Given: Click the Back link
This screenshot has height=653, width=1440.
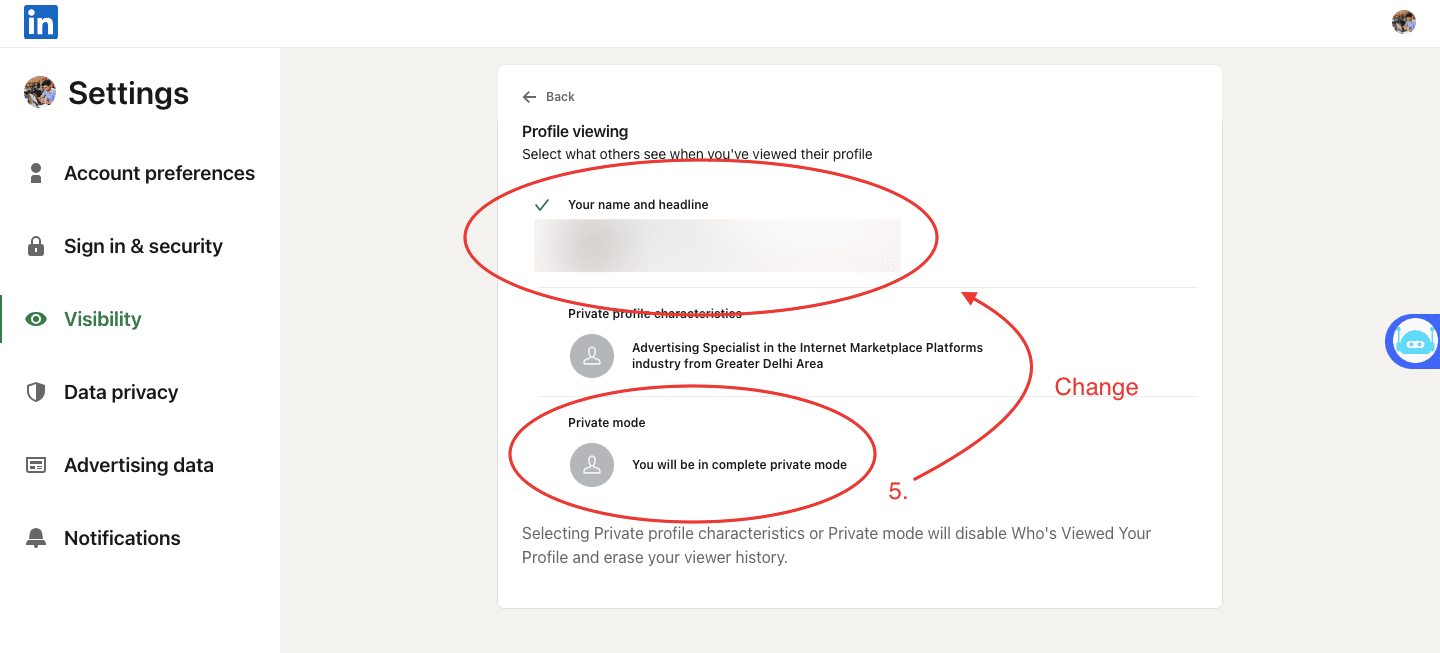Looking at the screenshot, I should coord(561,96).
